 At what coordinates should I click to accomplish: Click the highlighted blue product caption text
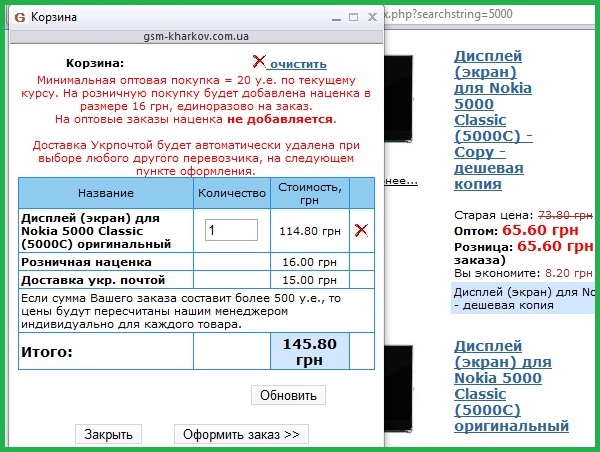[520, 297]
